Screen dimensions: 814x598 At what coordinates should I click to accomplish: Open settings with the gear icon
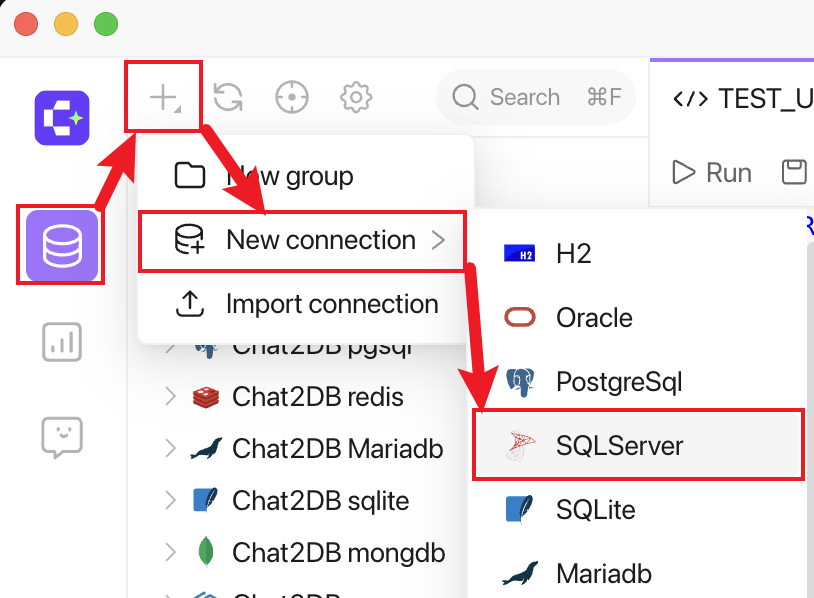click(x=355, y=97)
